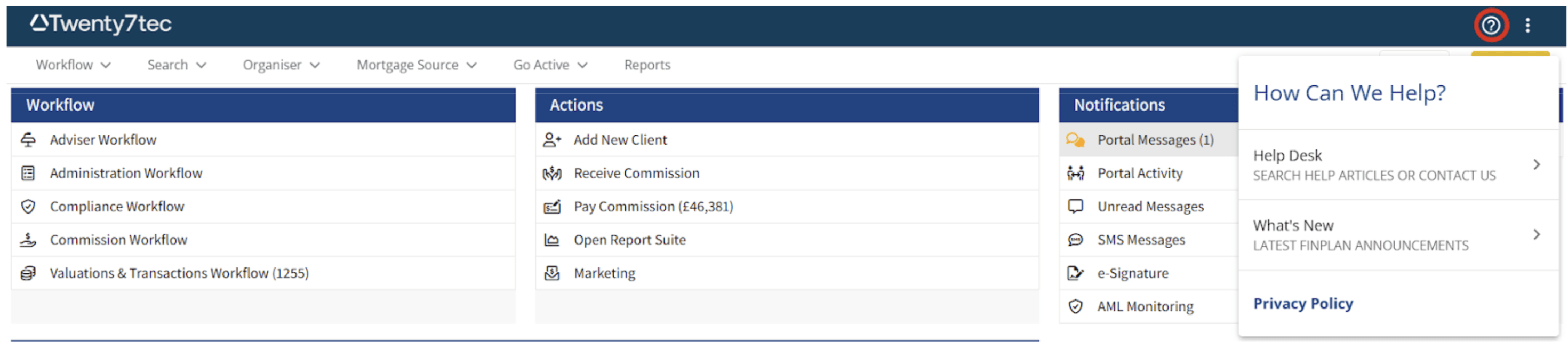Open the Reports menu item
The width and height of the screenshot is (1568, 347).
coord(647,65)
